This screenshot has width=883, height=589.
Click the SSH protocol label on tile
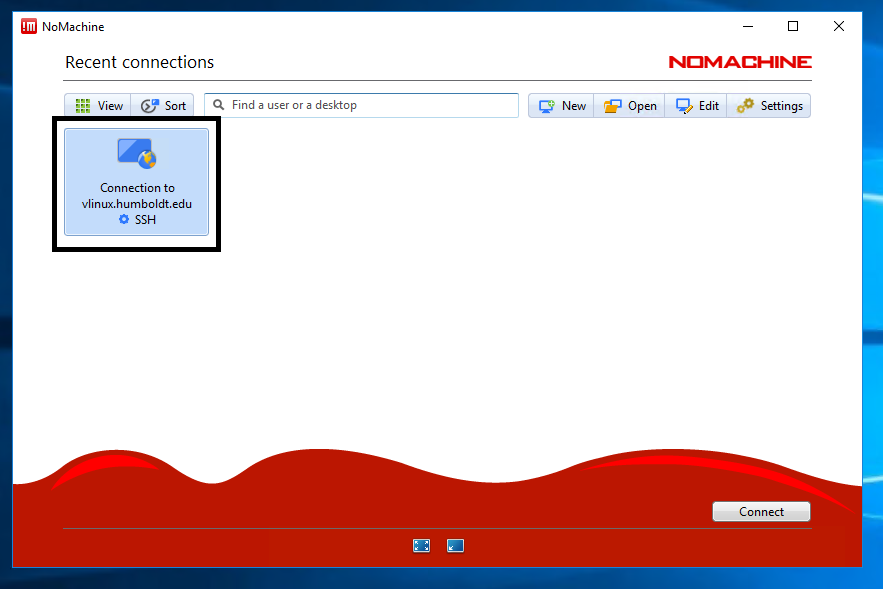[145, 220]
